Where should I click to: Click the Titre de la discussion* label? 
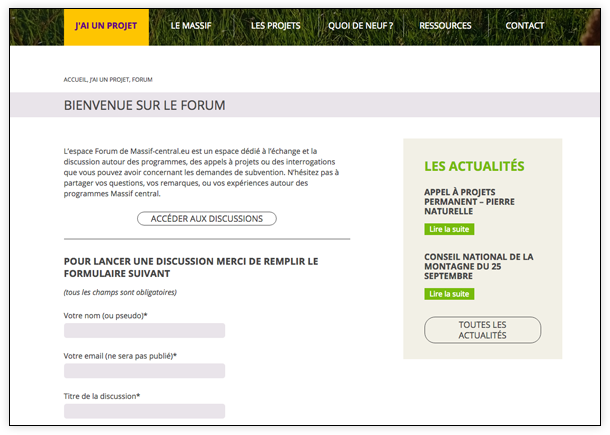point(102,396)
